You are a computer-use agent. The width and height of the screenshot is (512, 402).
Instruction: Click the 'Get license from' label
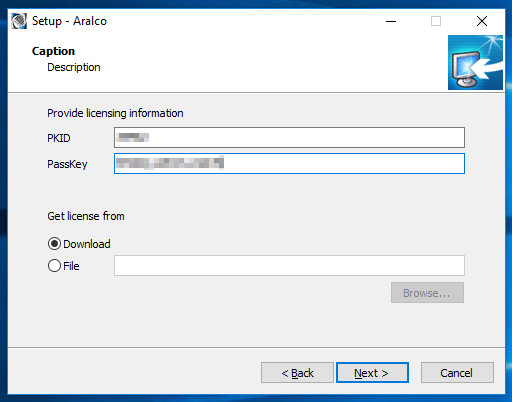pyautogui.click(x=86, y=216)
